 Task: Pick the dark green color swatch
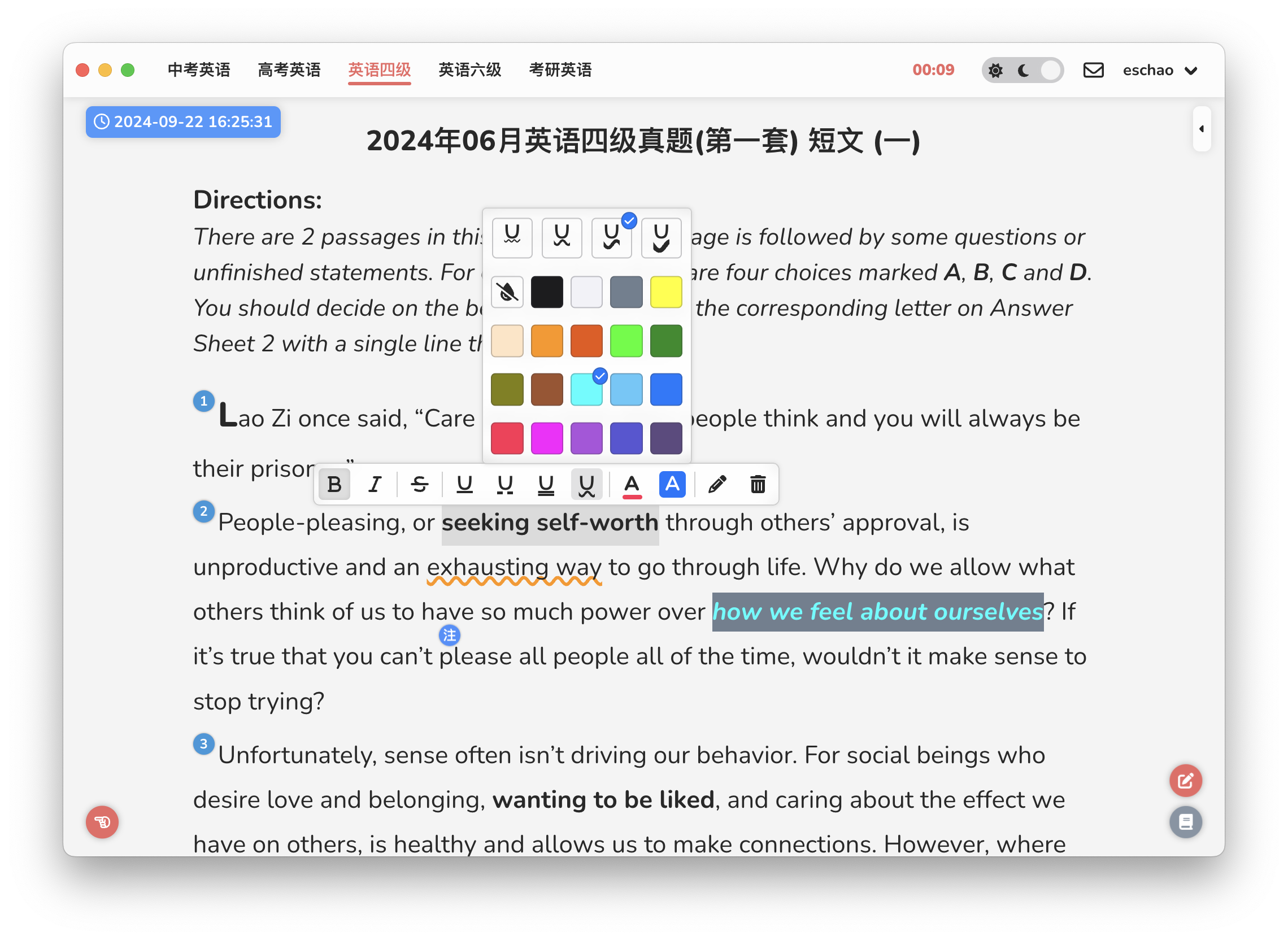coord(666,341)
